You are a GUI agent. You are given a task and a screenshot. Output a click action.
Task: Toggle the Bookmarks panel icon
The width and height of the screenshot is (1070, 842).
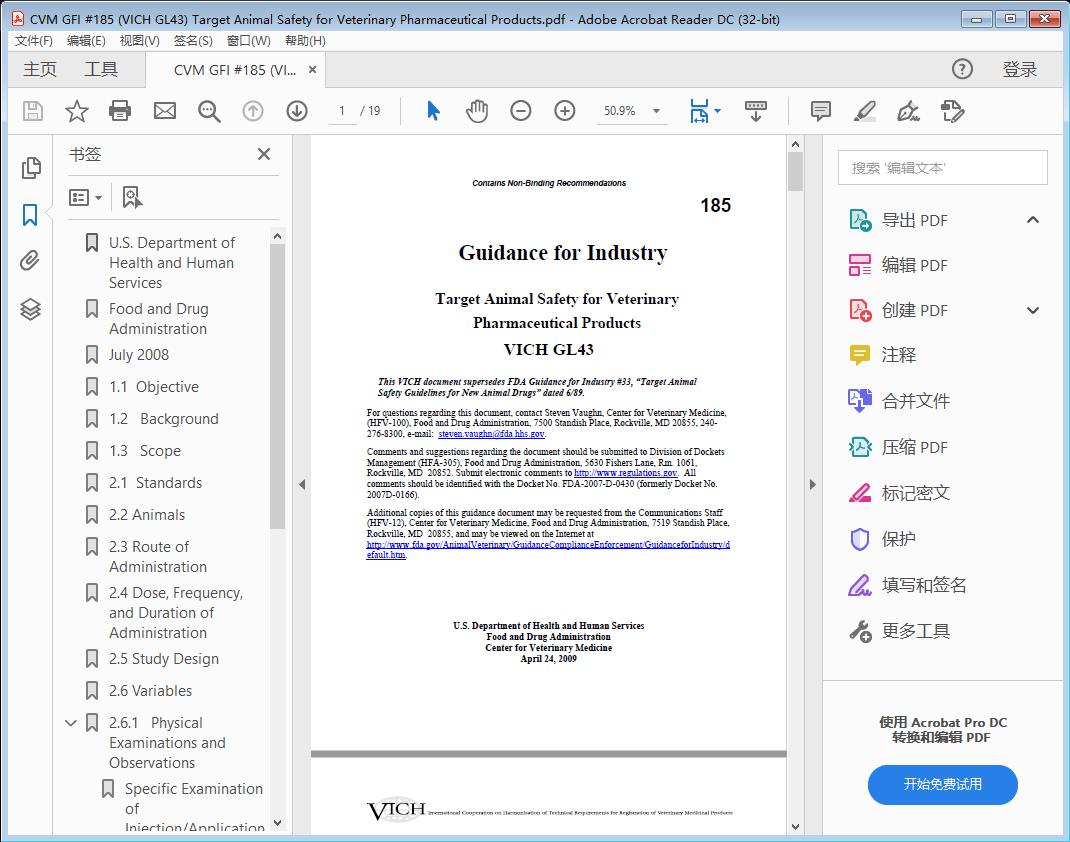tap(30, 214)
